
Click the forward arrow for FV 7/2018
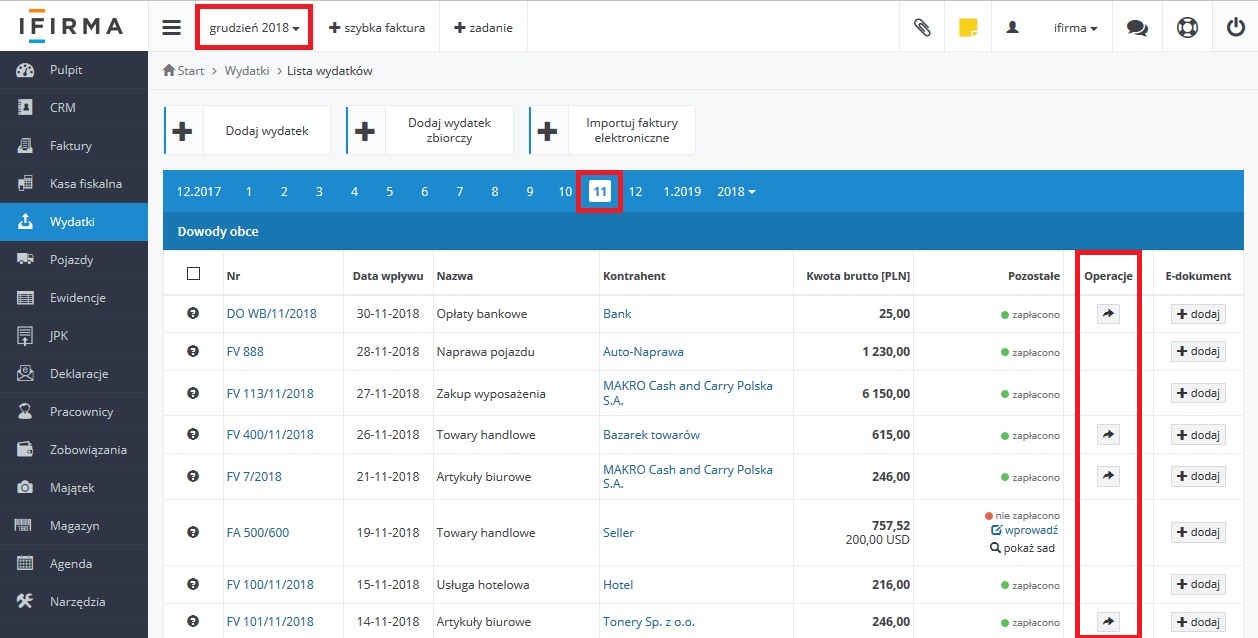tap(1107, 476)
